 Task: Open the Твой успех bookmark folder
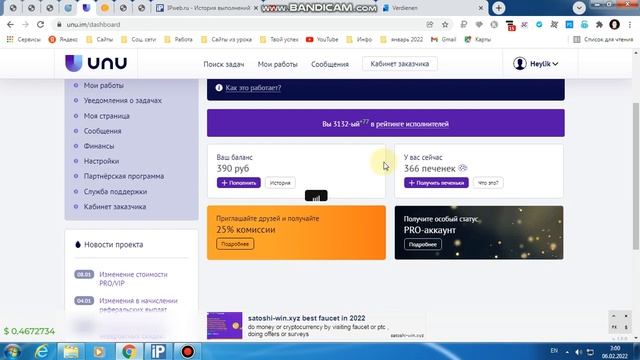click(279, 40)
